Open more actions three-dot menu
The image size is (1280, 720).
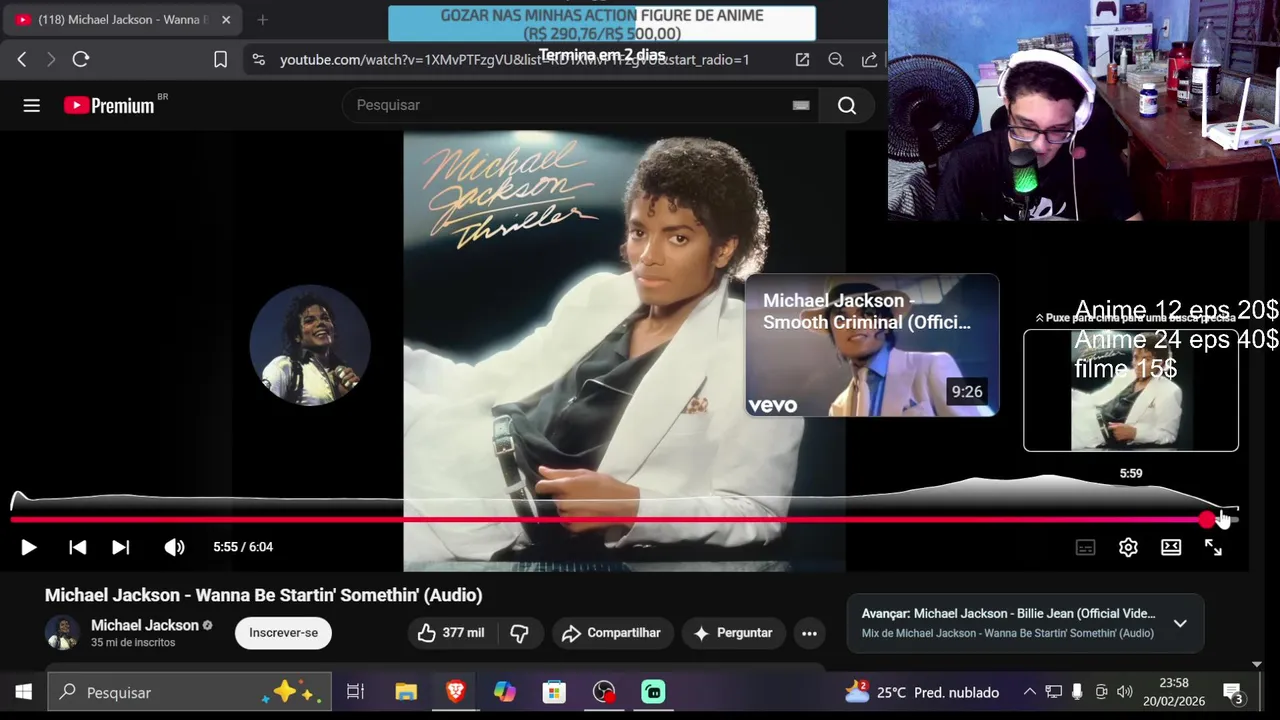click(x=809, y=633)
